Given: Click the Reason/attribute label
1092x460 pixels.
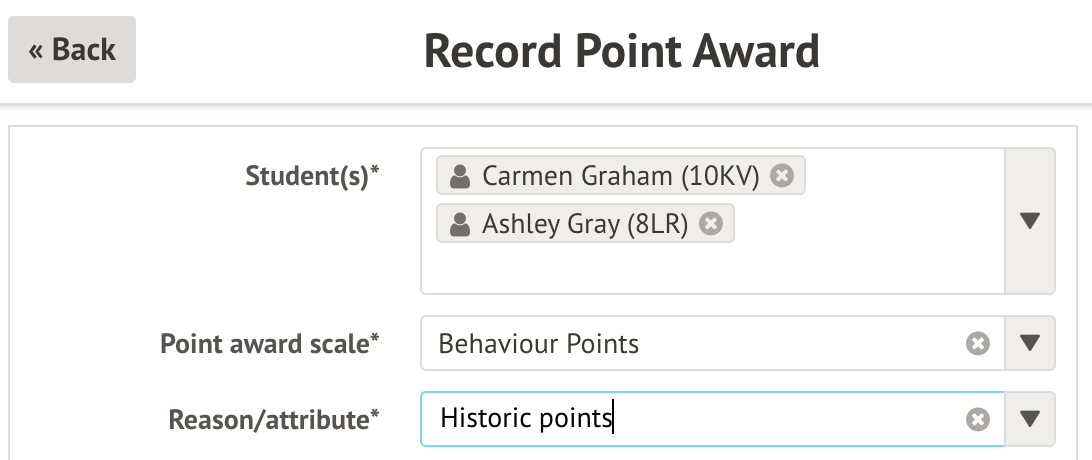Looking at the screenshot, I should tap(273, 420).
